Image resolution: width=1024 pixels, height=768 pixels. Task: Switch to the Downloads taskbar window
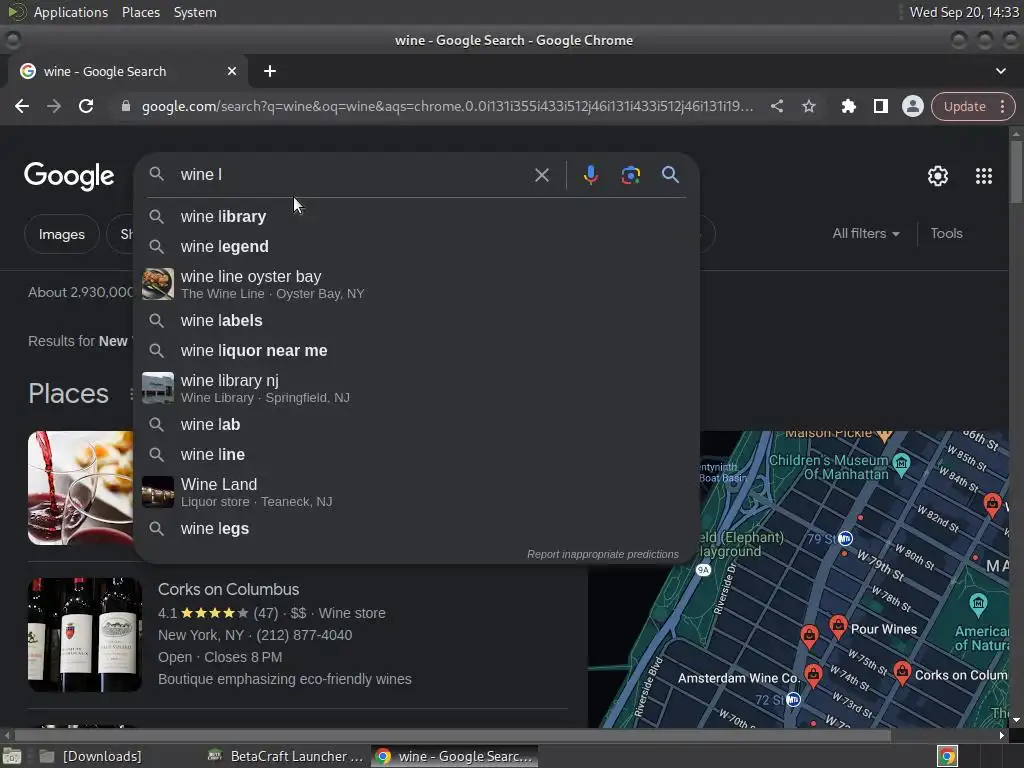pyautogui.click(x=91, y=756)
